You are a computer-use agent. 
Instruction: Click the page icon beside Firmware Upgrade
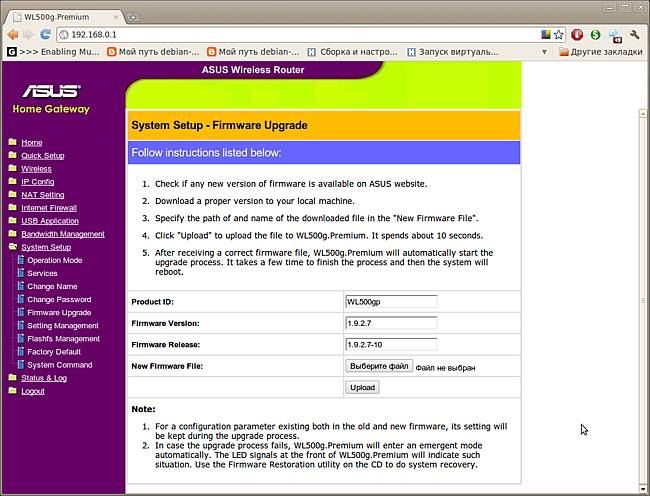pyautogui.click(x=19, y=313)
